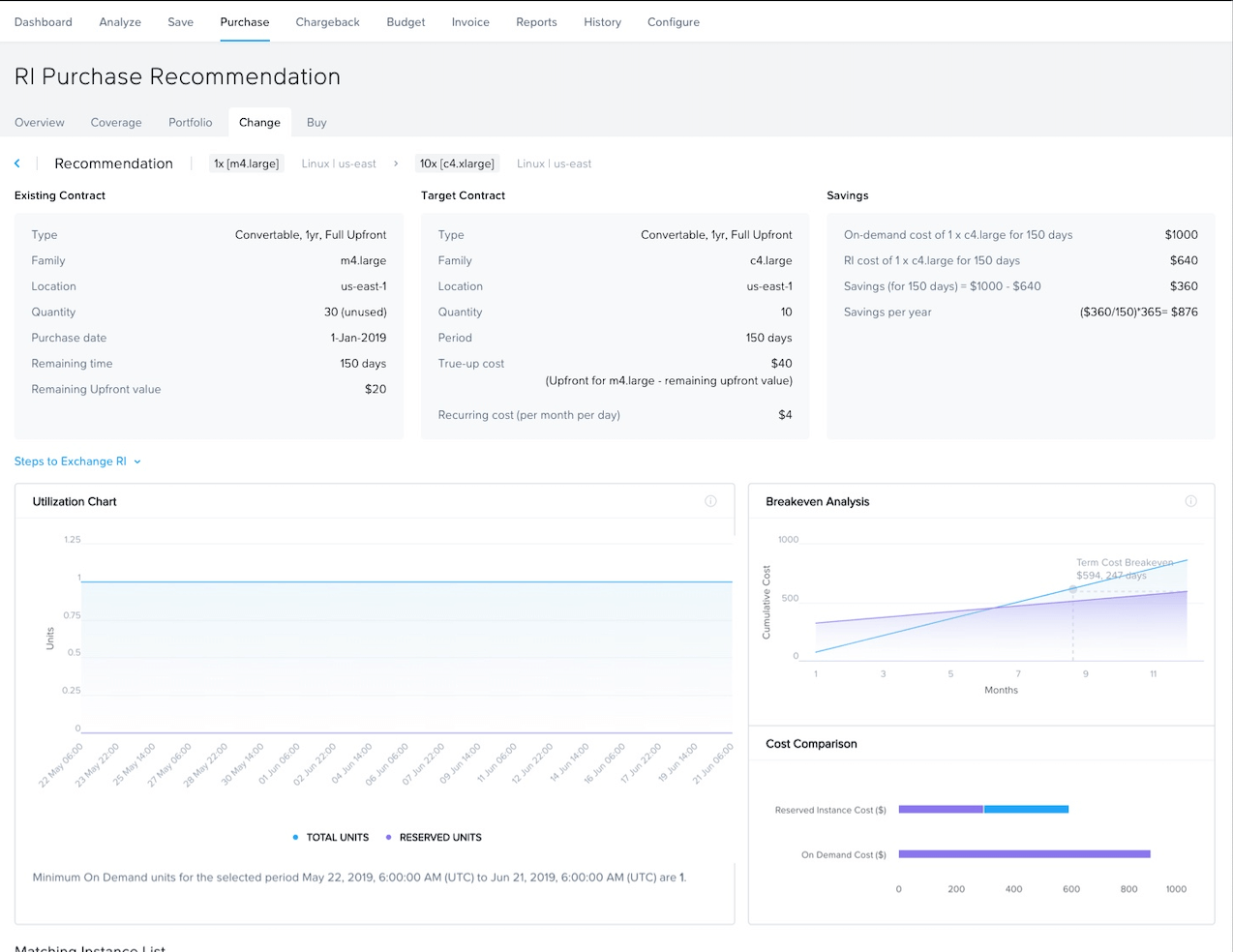This screenshot has height=952, width=1233.
Task: Click the breadcrumb chevron between instance types
Action: 396,164
